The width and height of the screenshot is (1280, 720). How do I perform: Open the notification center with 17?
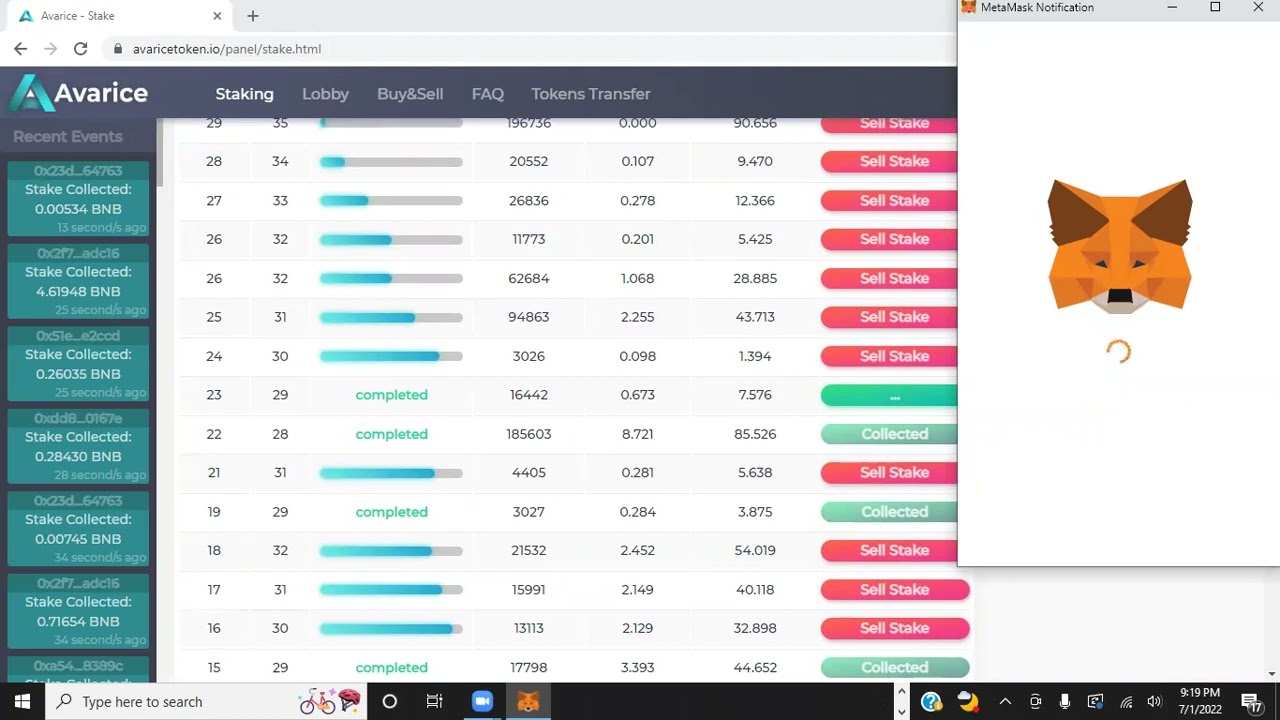coord(1251,702)
